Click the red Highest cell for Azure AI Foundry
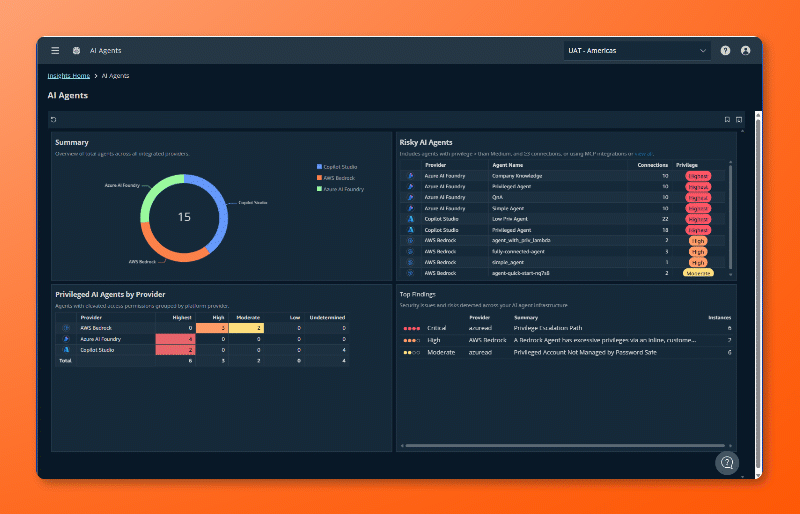 point(175,339)
